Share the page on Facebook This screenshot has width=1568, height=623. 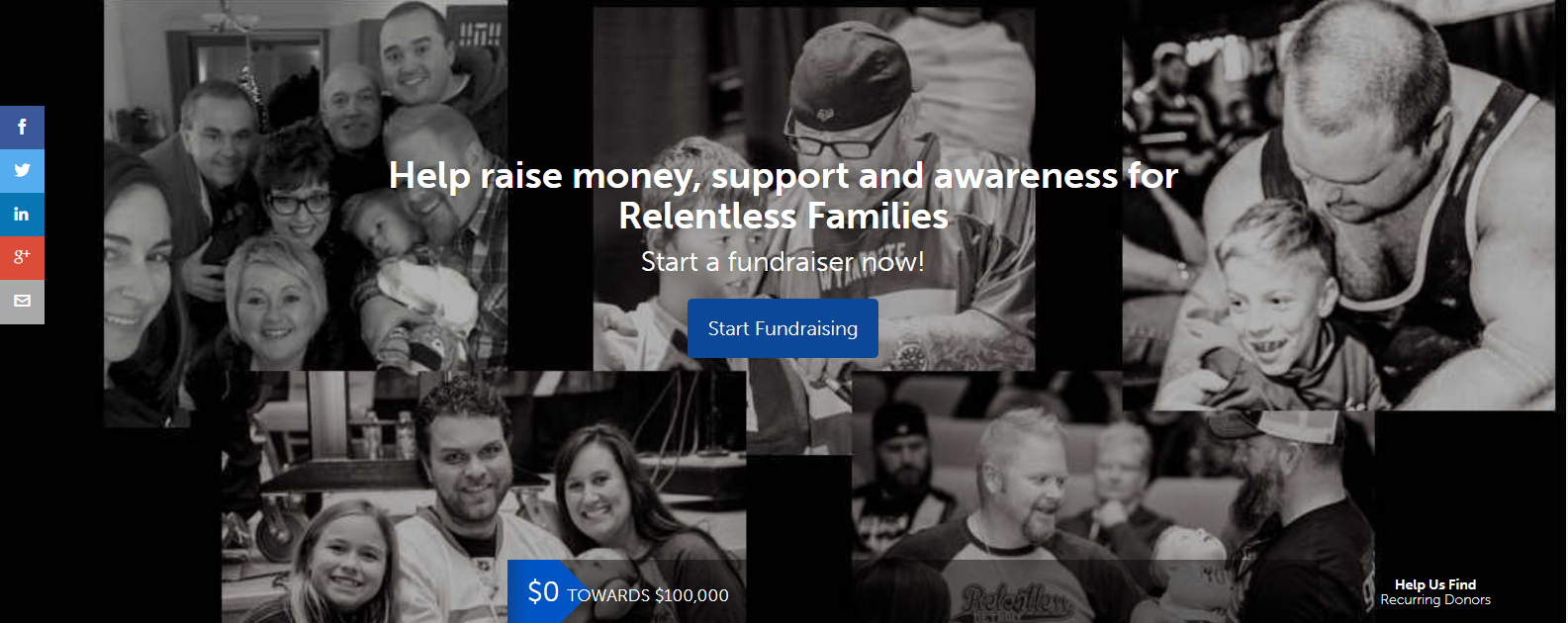pyautogui.click(x=22, y=128)
